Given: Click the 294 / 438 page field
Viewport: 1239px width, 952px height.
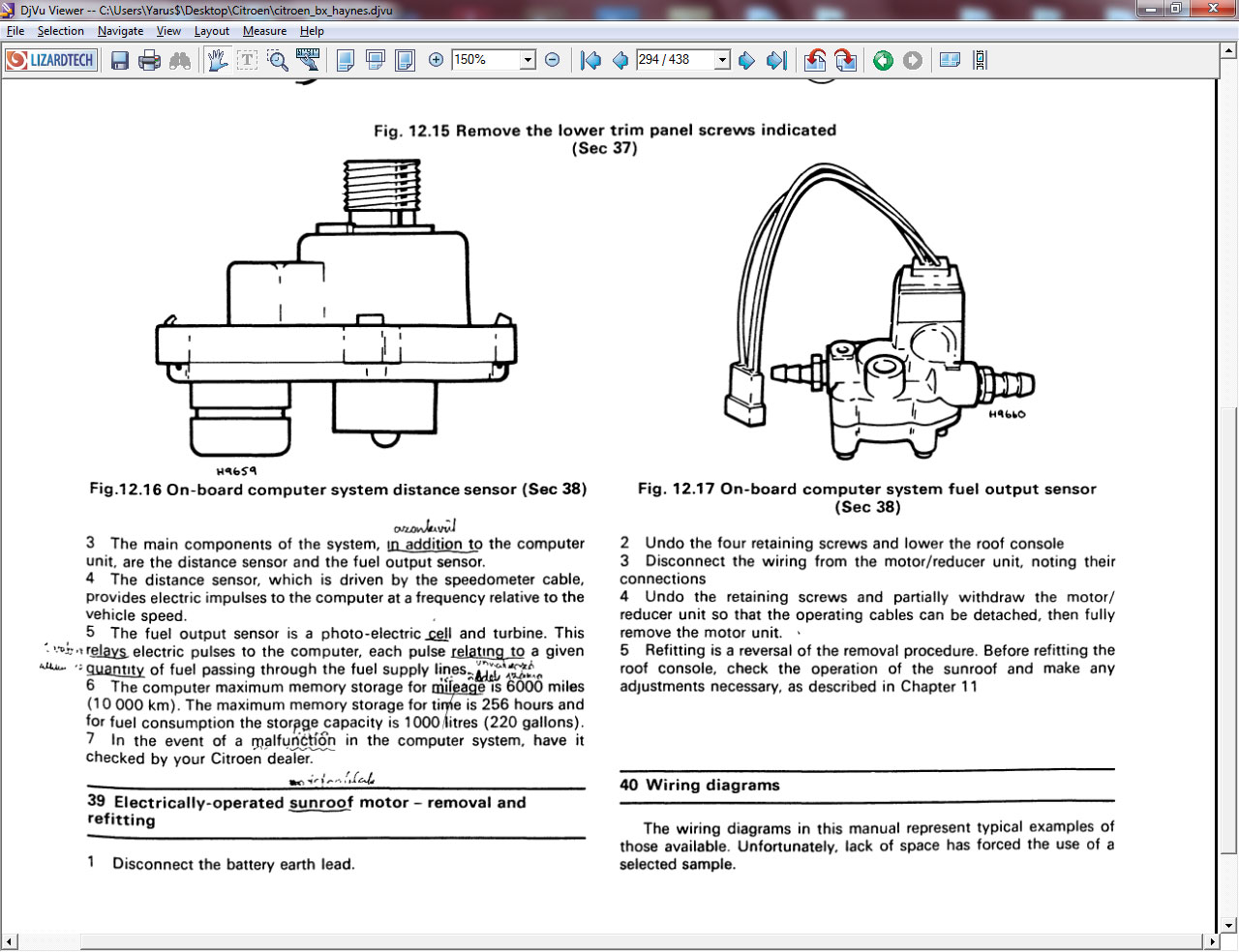Looking at the screenshot, I should coord(676,60).
